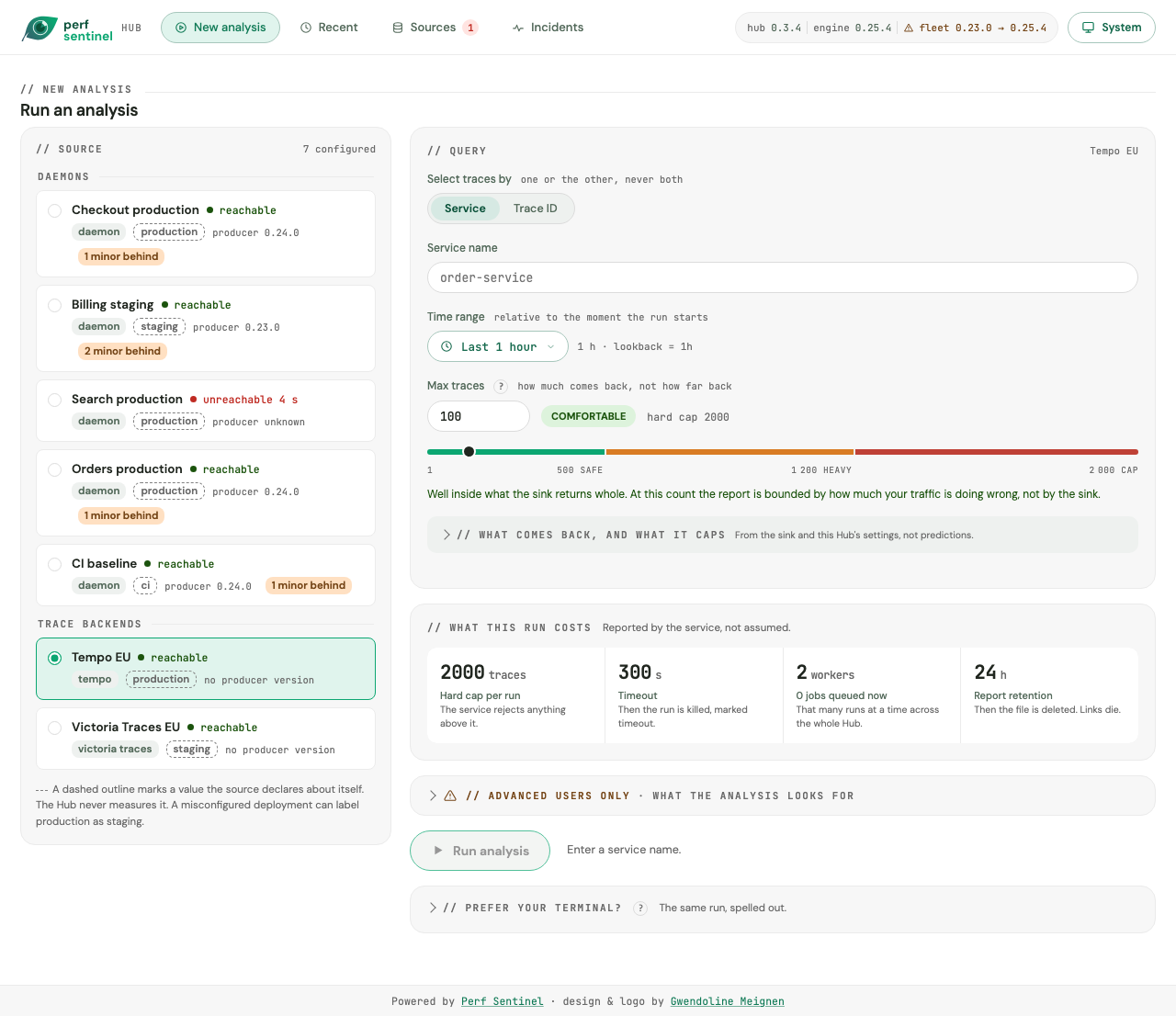Click the help icon beside Prefer your terminal
Image resolution: width=1176 pixels, height=1016 pixels.
click(x=640, y=909)
